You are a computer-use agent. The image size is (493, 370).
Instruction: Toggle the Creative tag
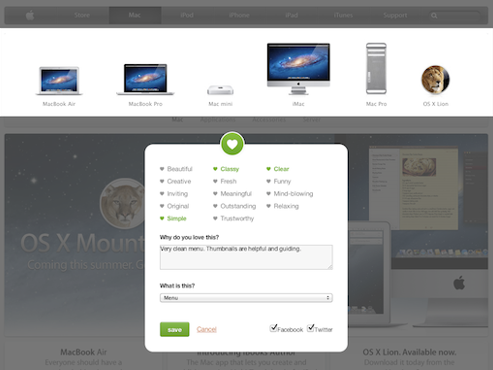pos(176,181)
